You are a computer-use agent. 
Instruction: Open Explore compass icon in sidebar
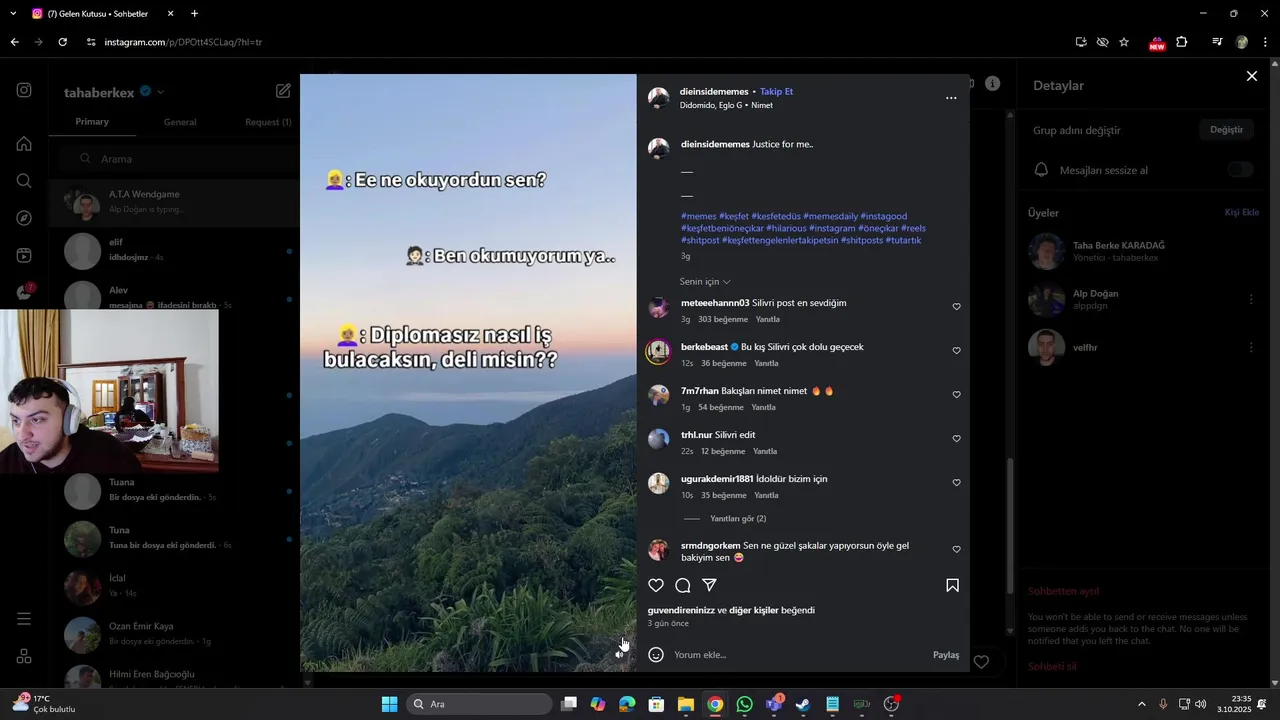[24, 218]
